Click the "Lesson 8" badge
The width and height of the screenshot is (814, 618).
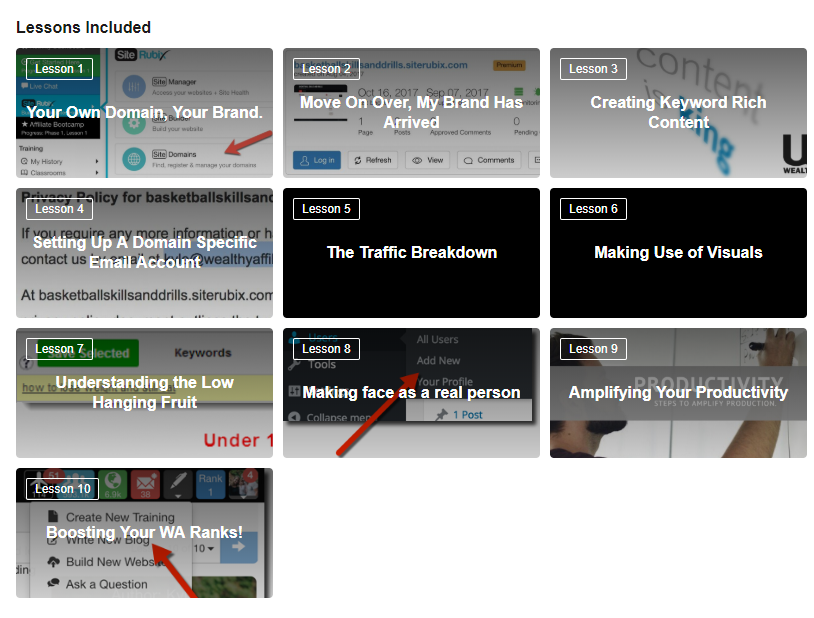[326, 349]
